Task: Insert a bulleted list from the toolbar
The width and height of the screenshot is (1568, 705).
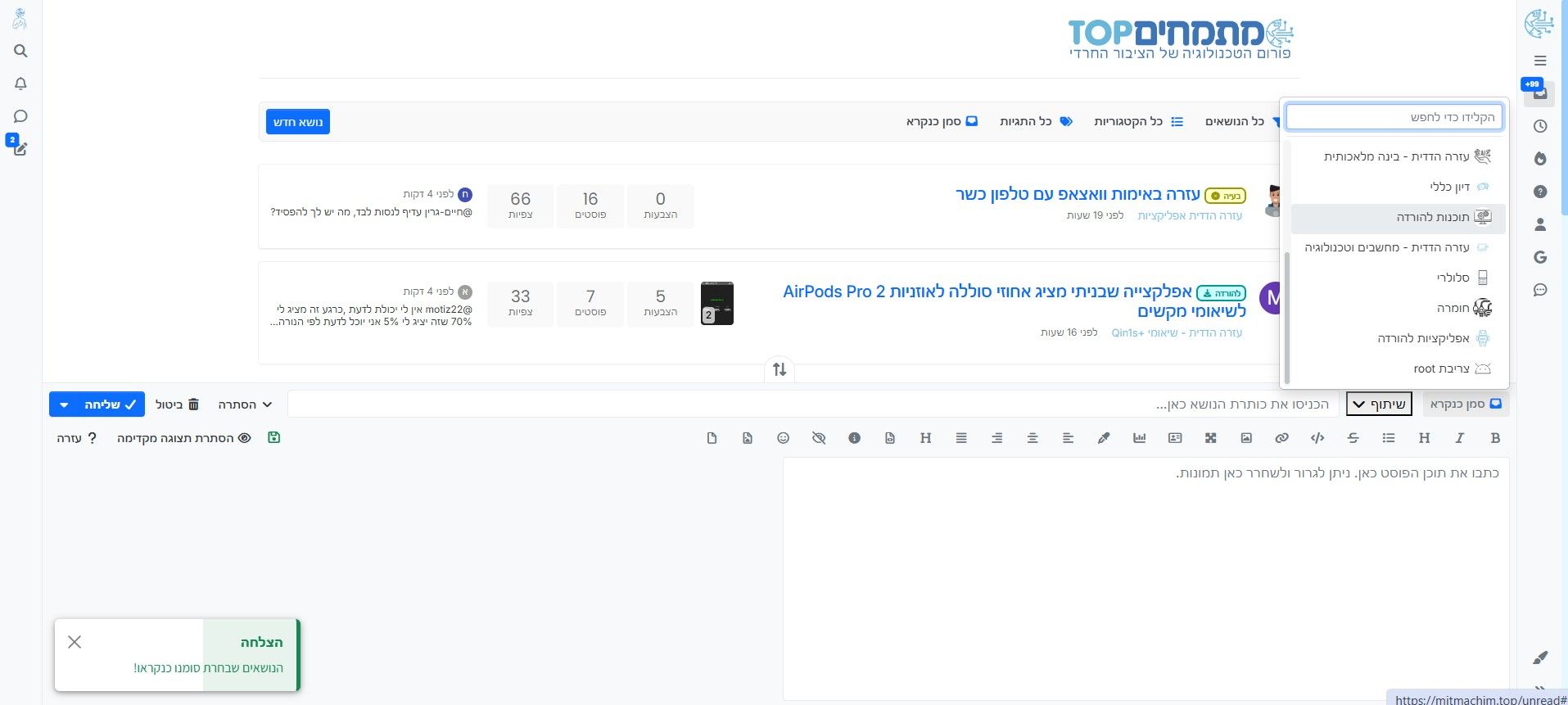Action: point(1389,438)
